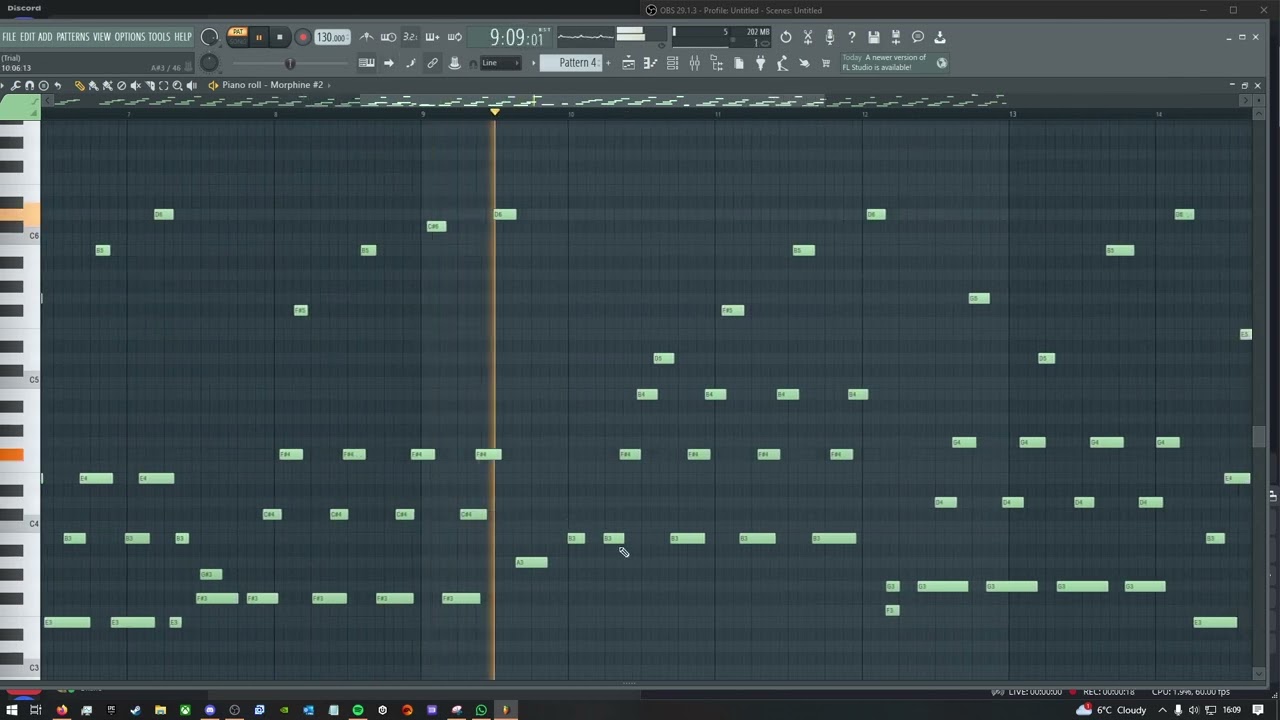Open the plugin picker plug icon

[x=760, y=63]
